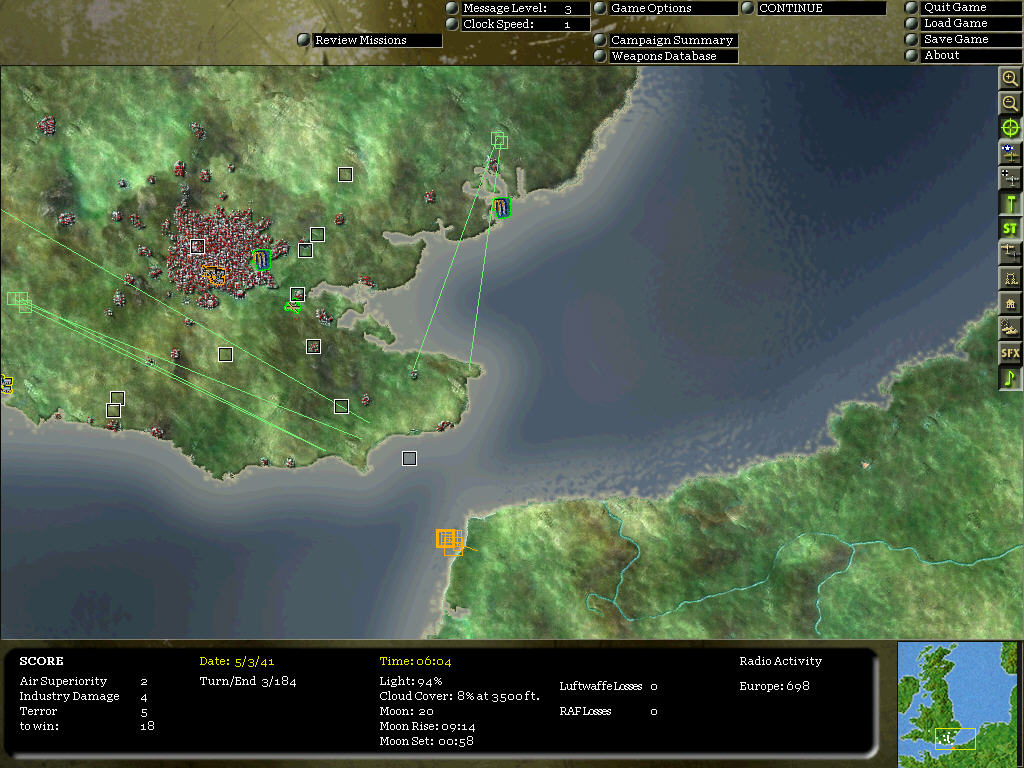The image size is (1024, 768).
Task: Toggle the ships convoy icon
Action: (1010, 328)
